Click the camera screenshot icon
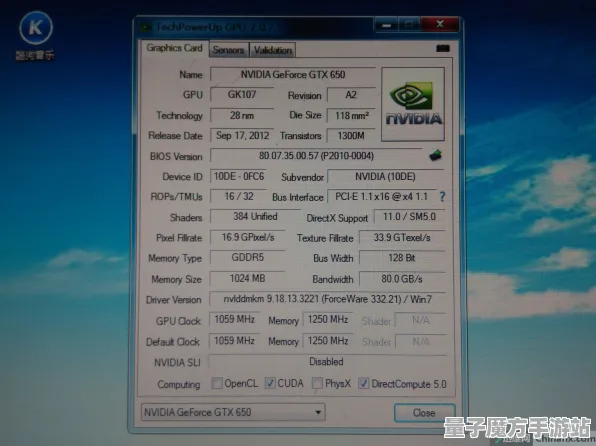The height and width of the screenshot is (446, 596). coord(443,48)
